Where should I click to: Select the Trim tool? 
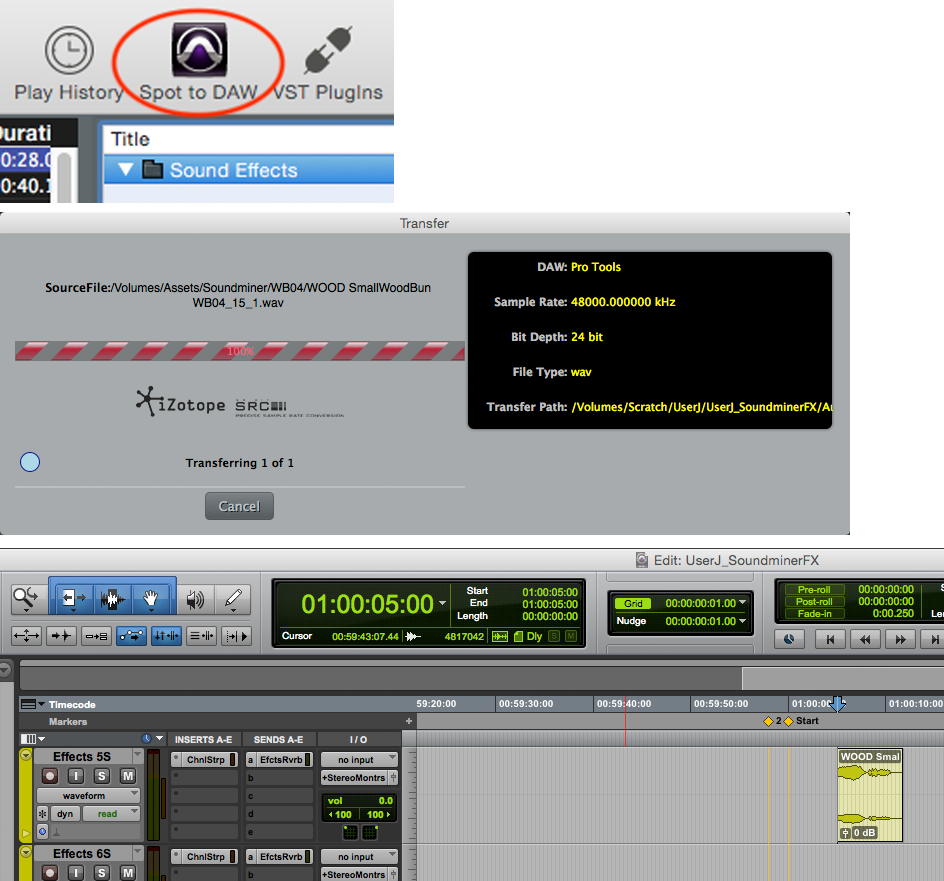pyautogui.click(x=73, y=599)
